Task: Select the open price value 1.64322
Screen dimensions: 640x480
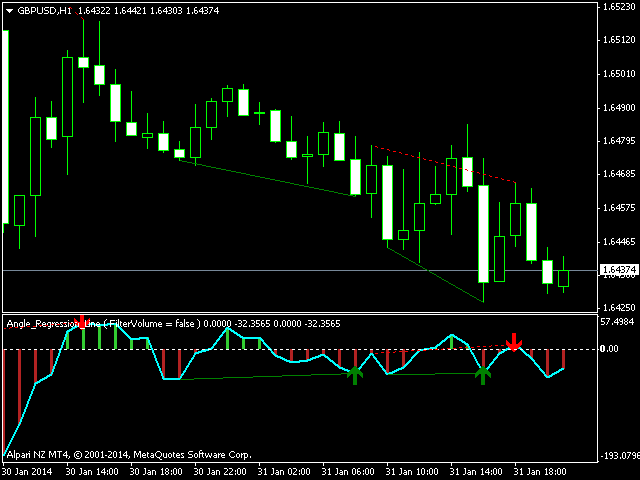Action: tap(94, 11)
